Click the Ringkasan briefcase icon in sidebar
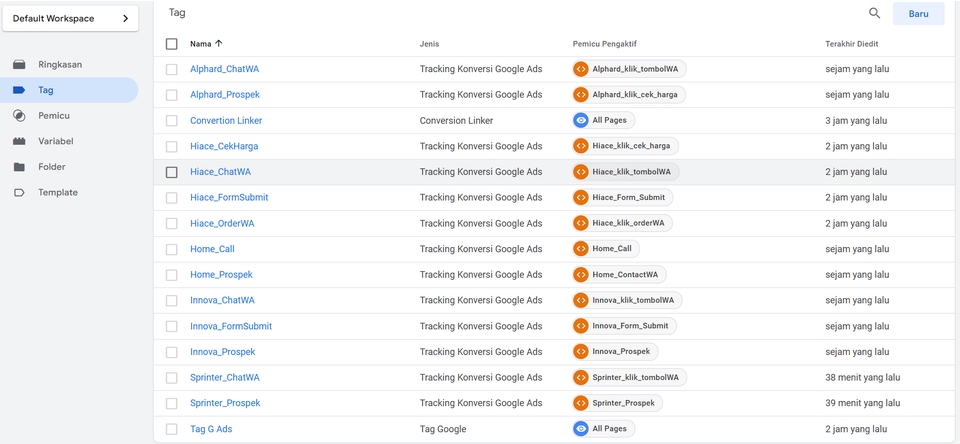 (x=19, y=65)
